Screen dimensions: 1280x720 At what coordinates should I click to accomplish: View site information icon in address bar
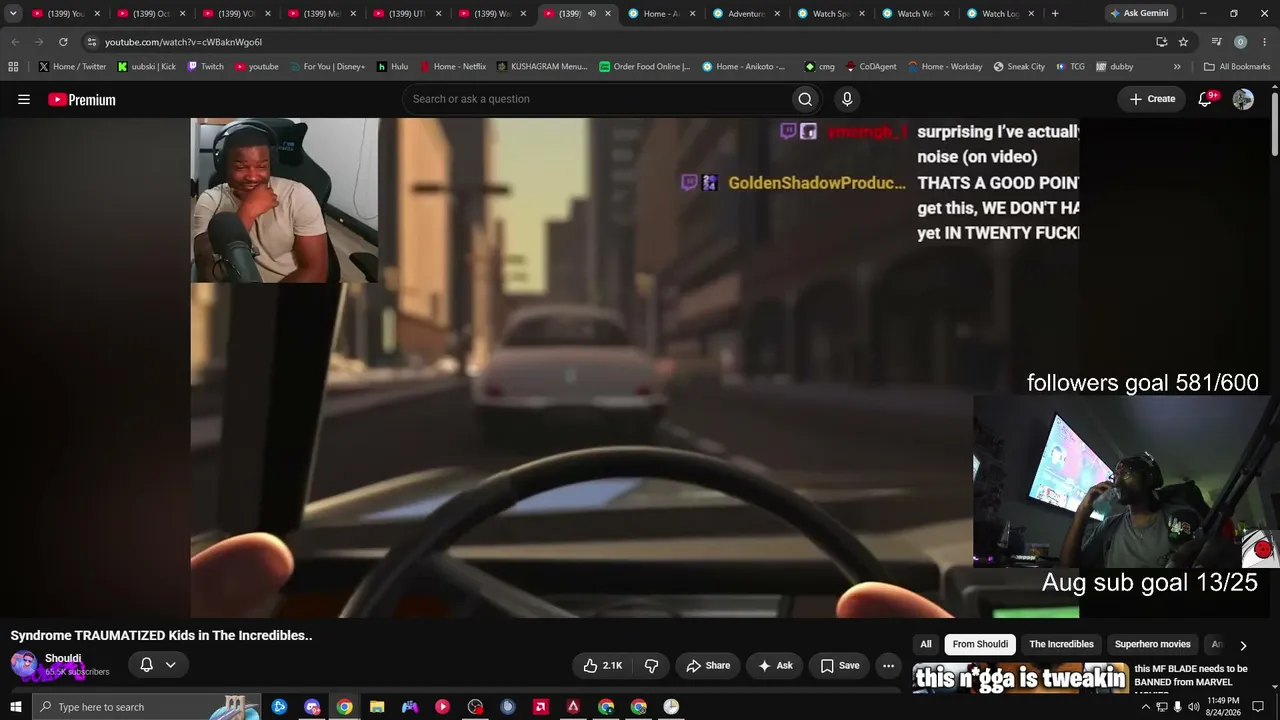click(x=92, y=42)
